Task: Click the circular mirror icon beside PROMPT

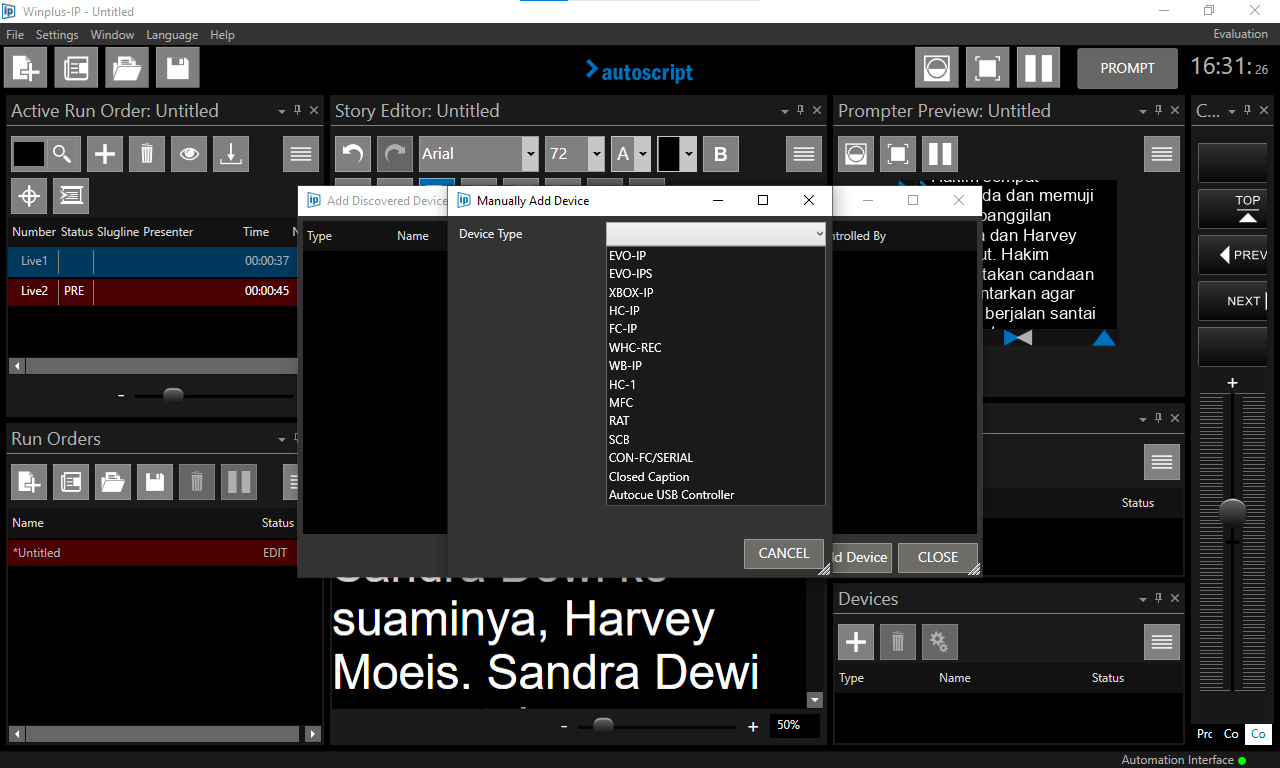Action: tap(936, 68)
